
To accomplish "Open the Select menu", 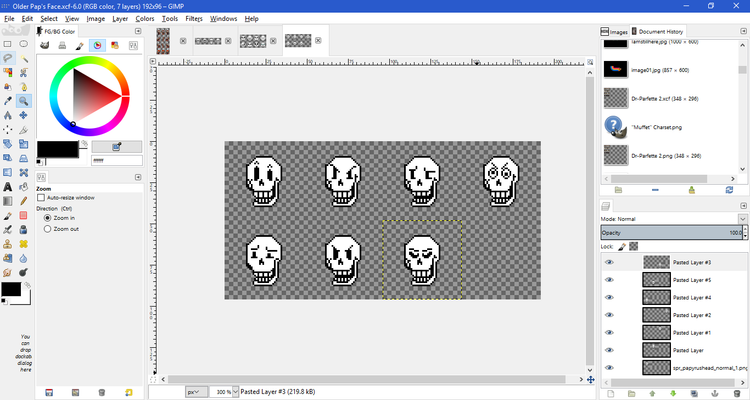I will pyautogui.click(x=49, y=19).
